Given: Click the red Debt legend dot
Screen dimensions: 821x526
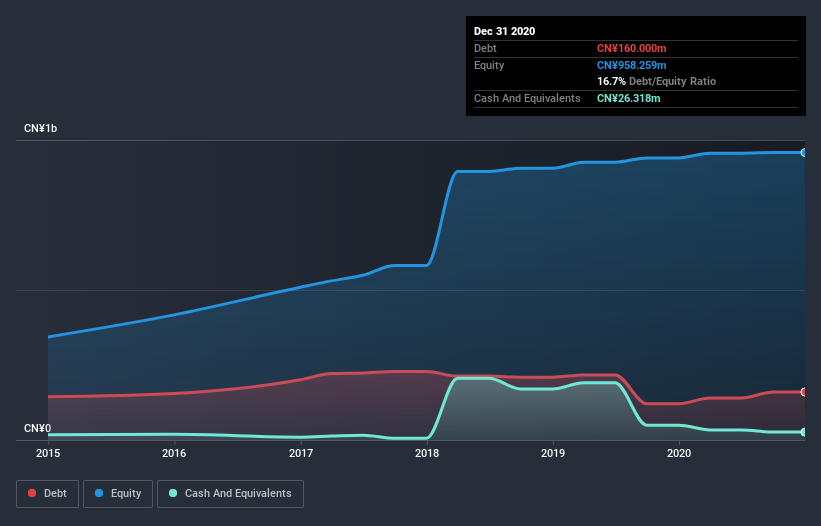Looking at the screenshot, I should [32, 493].
